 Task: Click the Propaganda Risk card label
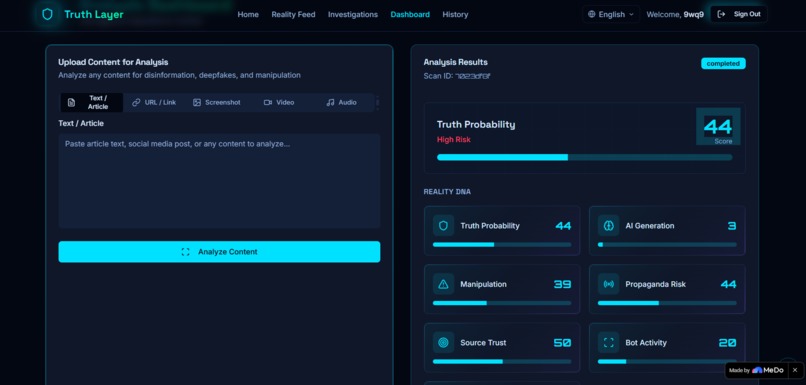click(655, 284)
